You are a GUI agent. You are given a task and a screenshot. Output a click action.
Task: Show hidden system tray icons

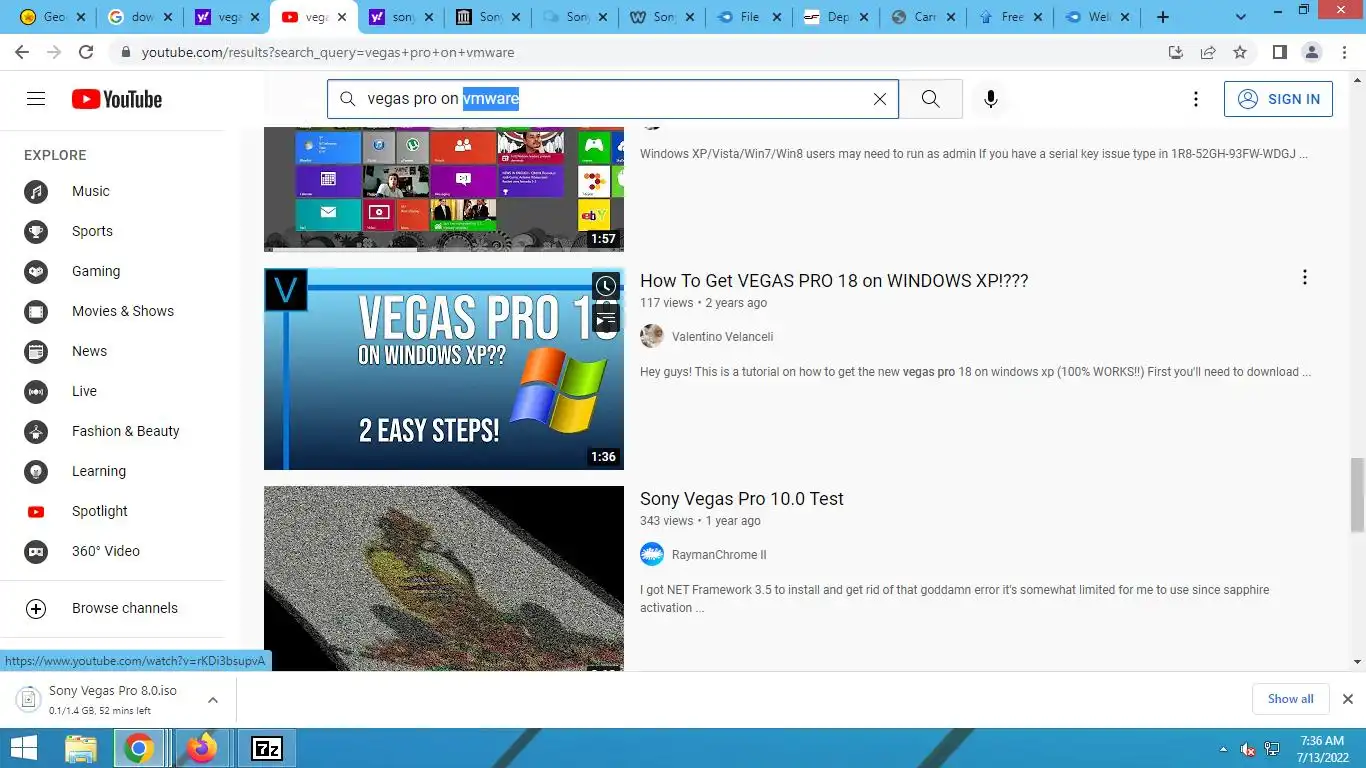[x=1223, y=749]
